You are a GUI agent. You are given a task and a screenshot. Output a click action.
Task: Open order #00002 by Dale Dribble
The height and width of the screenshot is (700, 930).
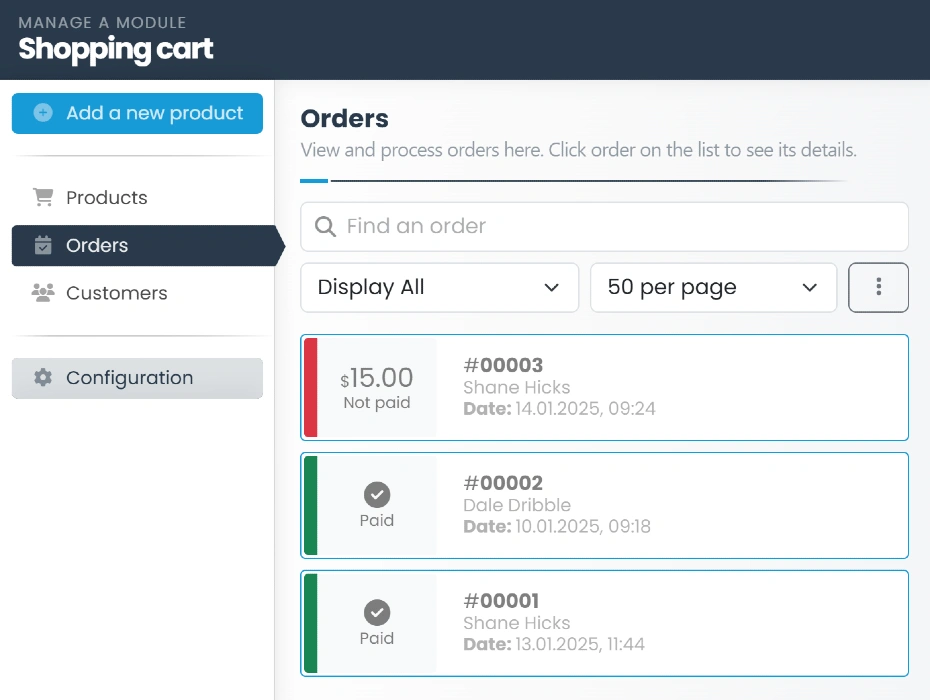pyautogui.click(x=604, y=505)
